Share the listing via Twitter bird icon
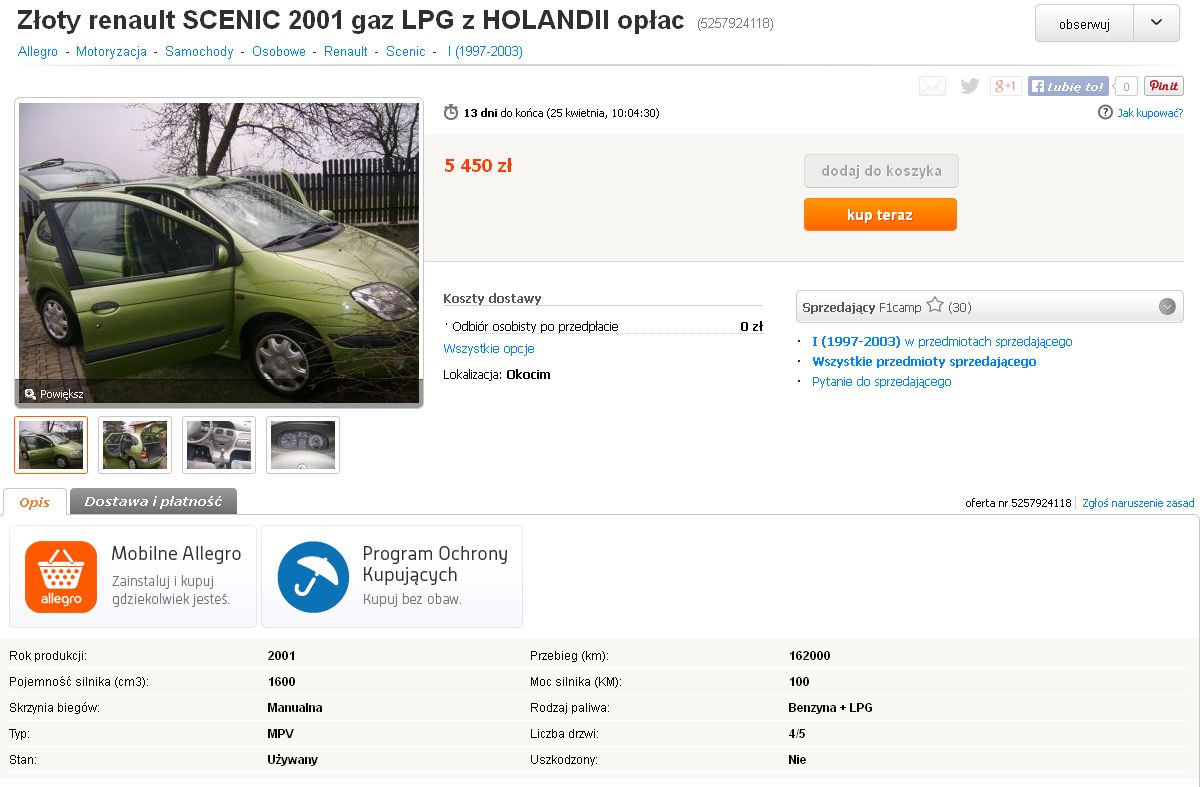 click(x=969, y=87)
